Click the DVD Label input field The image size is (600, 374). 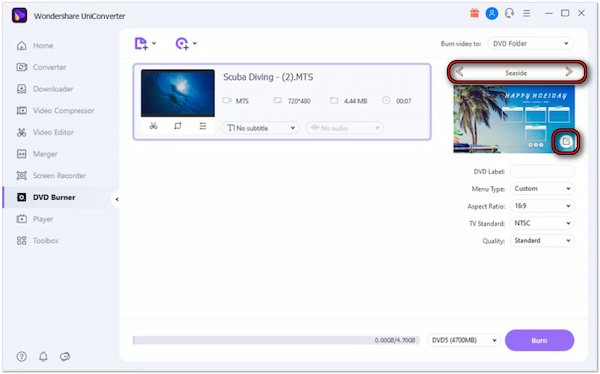click(x=542, y=171)
